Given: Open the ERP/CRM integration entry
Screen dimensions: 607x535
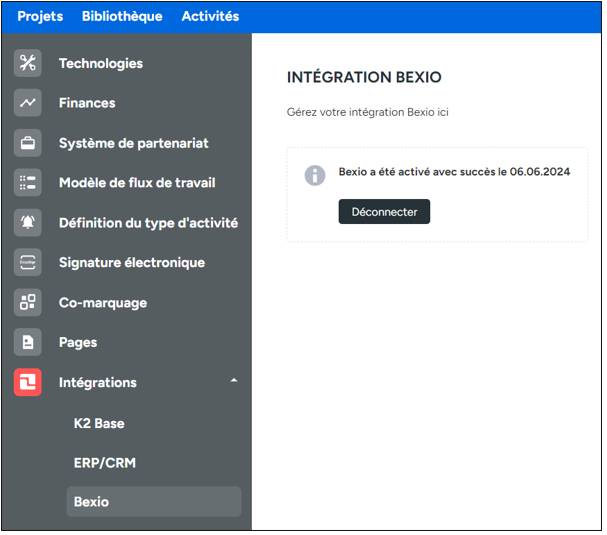Looking at the screenshot, I should (x=104, y=463).
